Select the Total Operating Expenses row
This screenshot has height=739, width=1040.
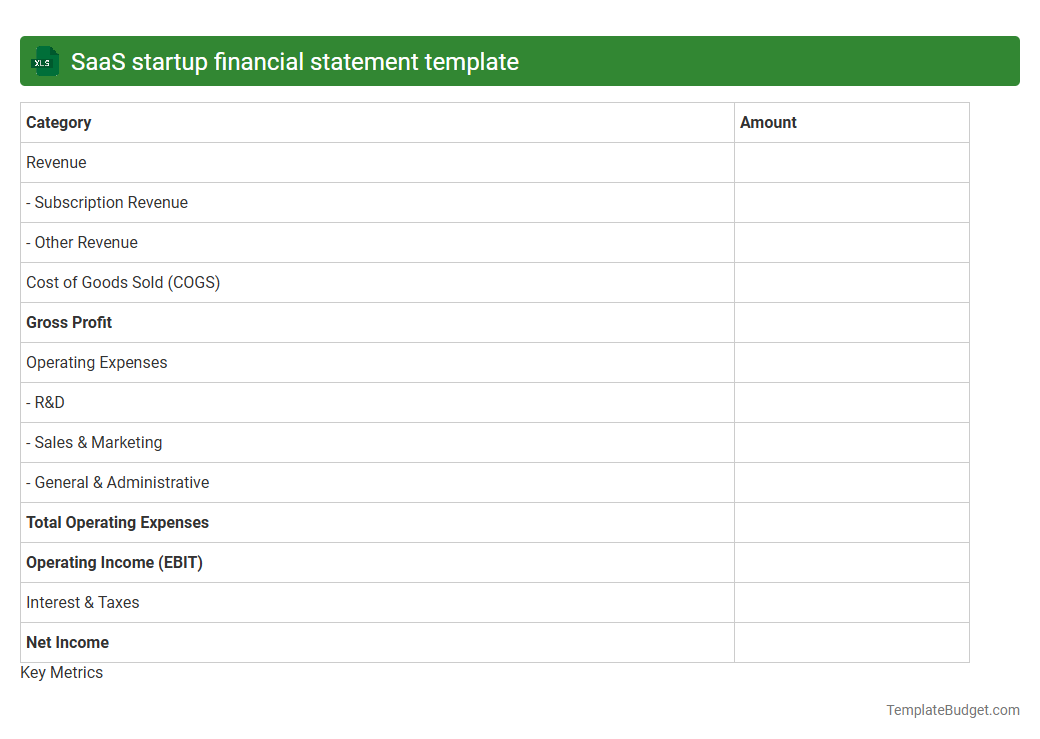(x=117, y=522)
